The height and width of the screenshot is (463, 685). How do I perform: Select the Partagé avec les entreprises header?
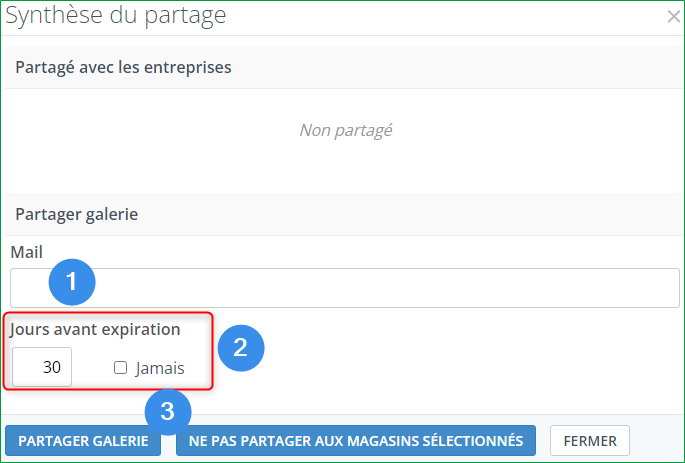pos(124,68)
